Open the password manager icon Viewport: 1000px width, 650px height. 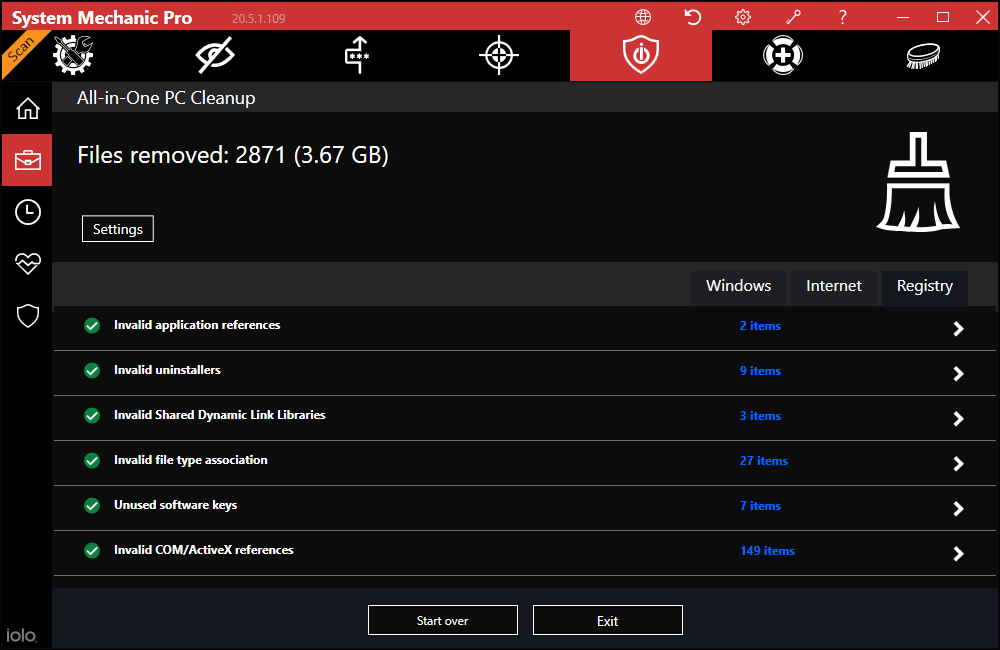pyautogui.click(x=357, y=55)
